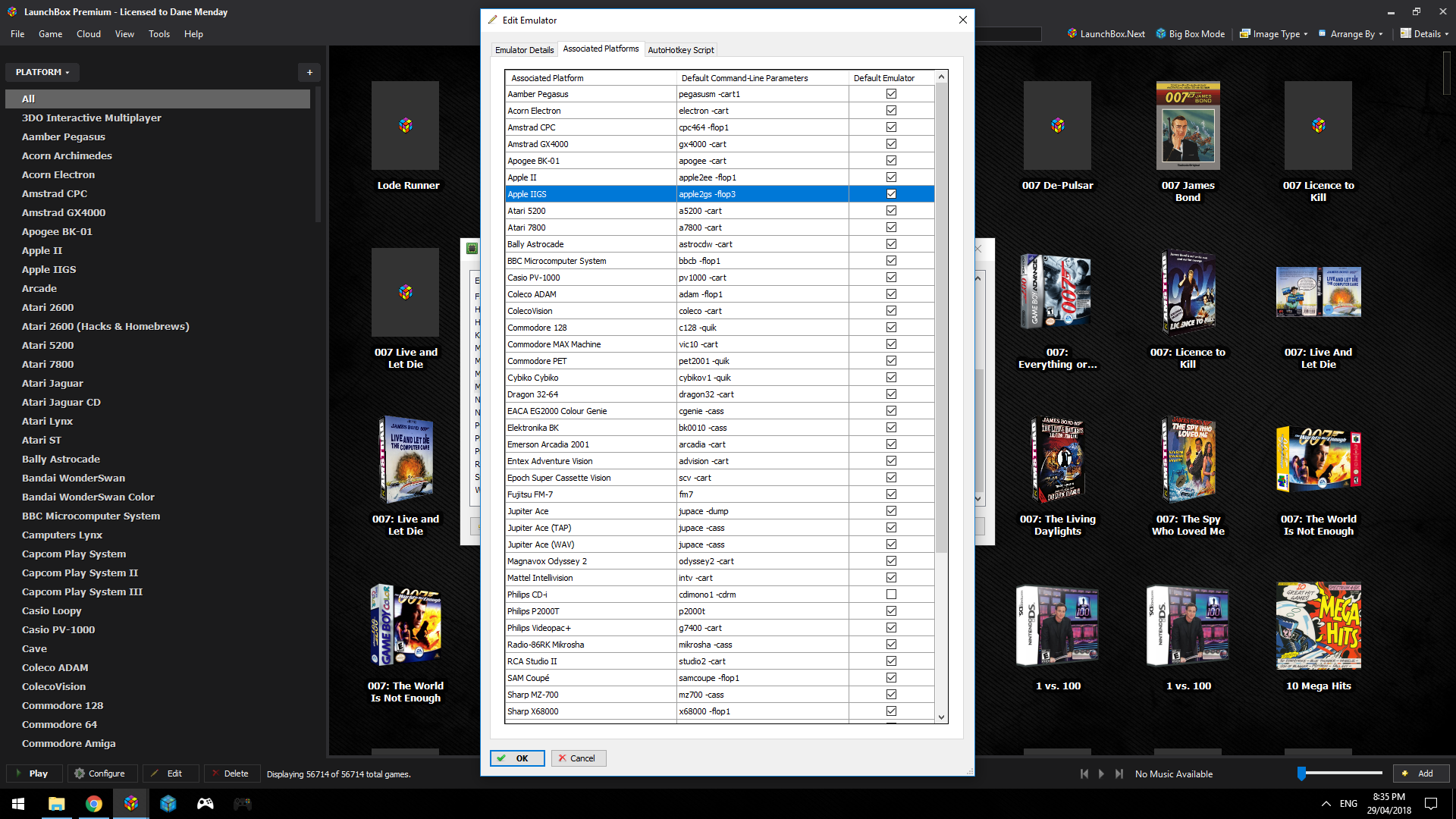Open the Arrange By dropdown
The width and height of the screenshot is (1456, 819).
coord(1351,33)
